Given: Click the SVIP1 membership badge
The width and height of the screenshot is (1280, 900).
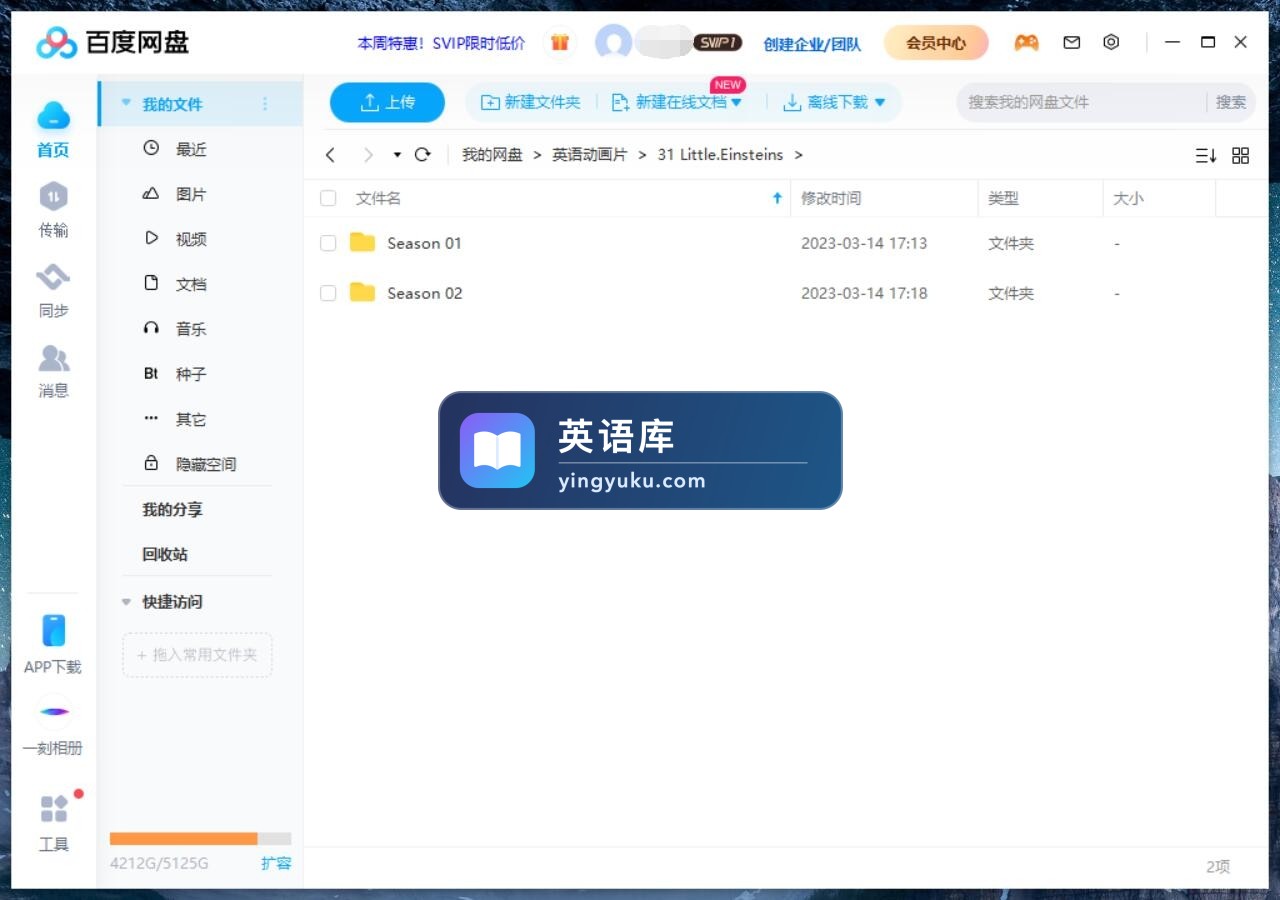Looking at the screenshot, I should 717,43.
